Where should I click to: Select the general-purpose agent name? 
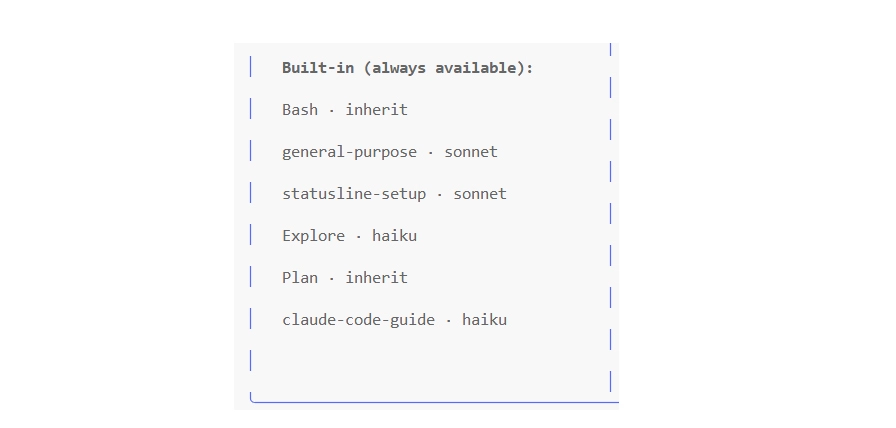click(349, 152)
